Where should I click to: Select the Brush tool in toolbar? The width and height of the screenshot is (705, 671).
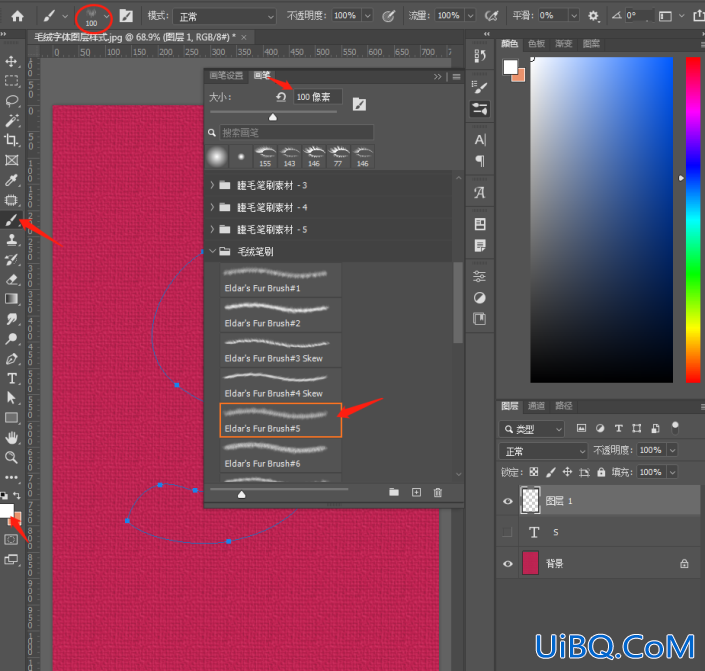[x=11, y=220]
